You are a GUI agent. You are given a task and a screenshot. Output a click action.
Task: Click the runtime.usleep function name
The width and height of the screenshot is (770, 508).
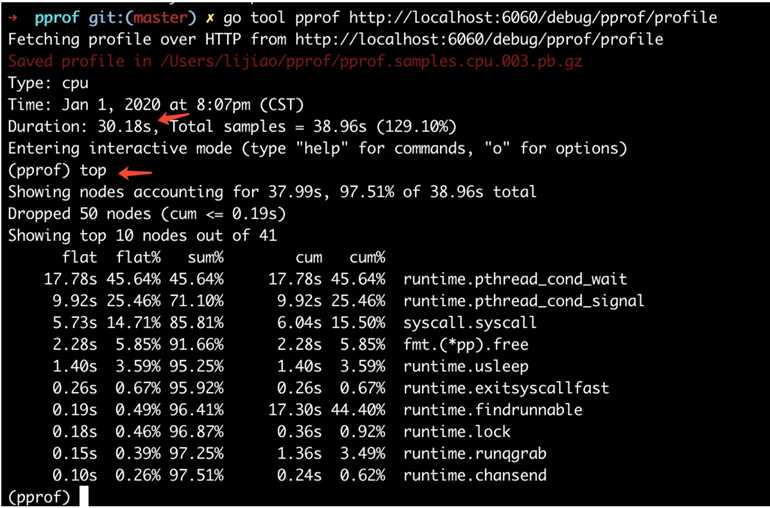pyautogui.click(x=466, y=367)
